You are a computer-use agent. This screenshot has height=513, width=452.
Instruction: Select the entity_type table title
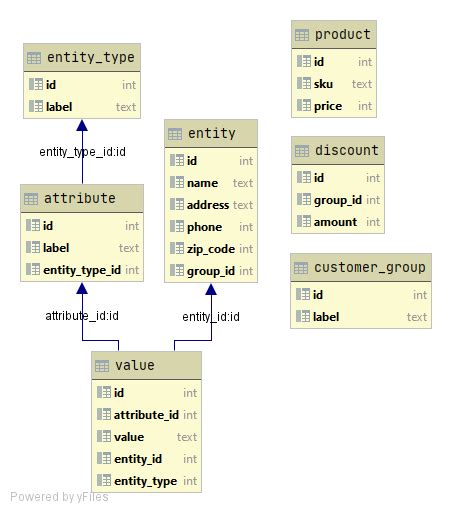click(91, 58)
